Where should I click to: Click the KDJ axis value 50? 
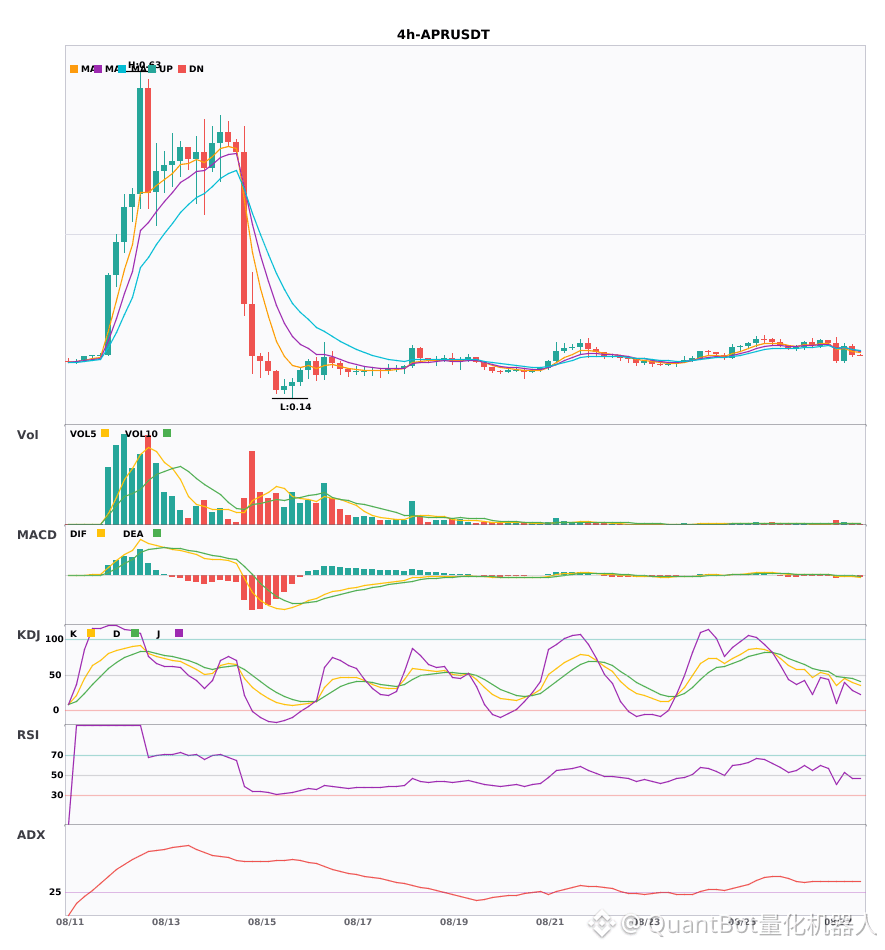pos(55,675)
